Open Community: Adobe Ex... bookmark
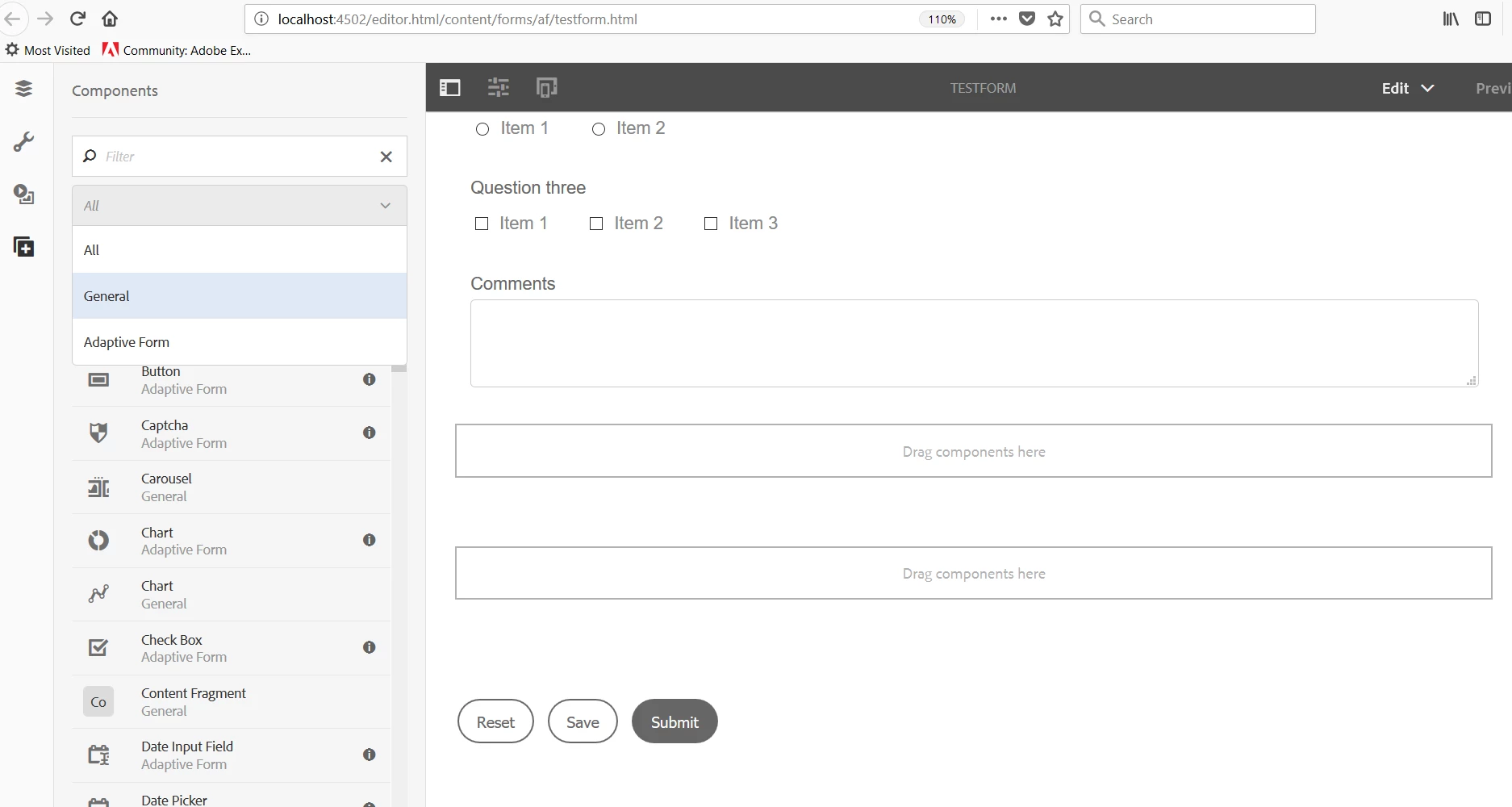 click(177, 50)
